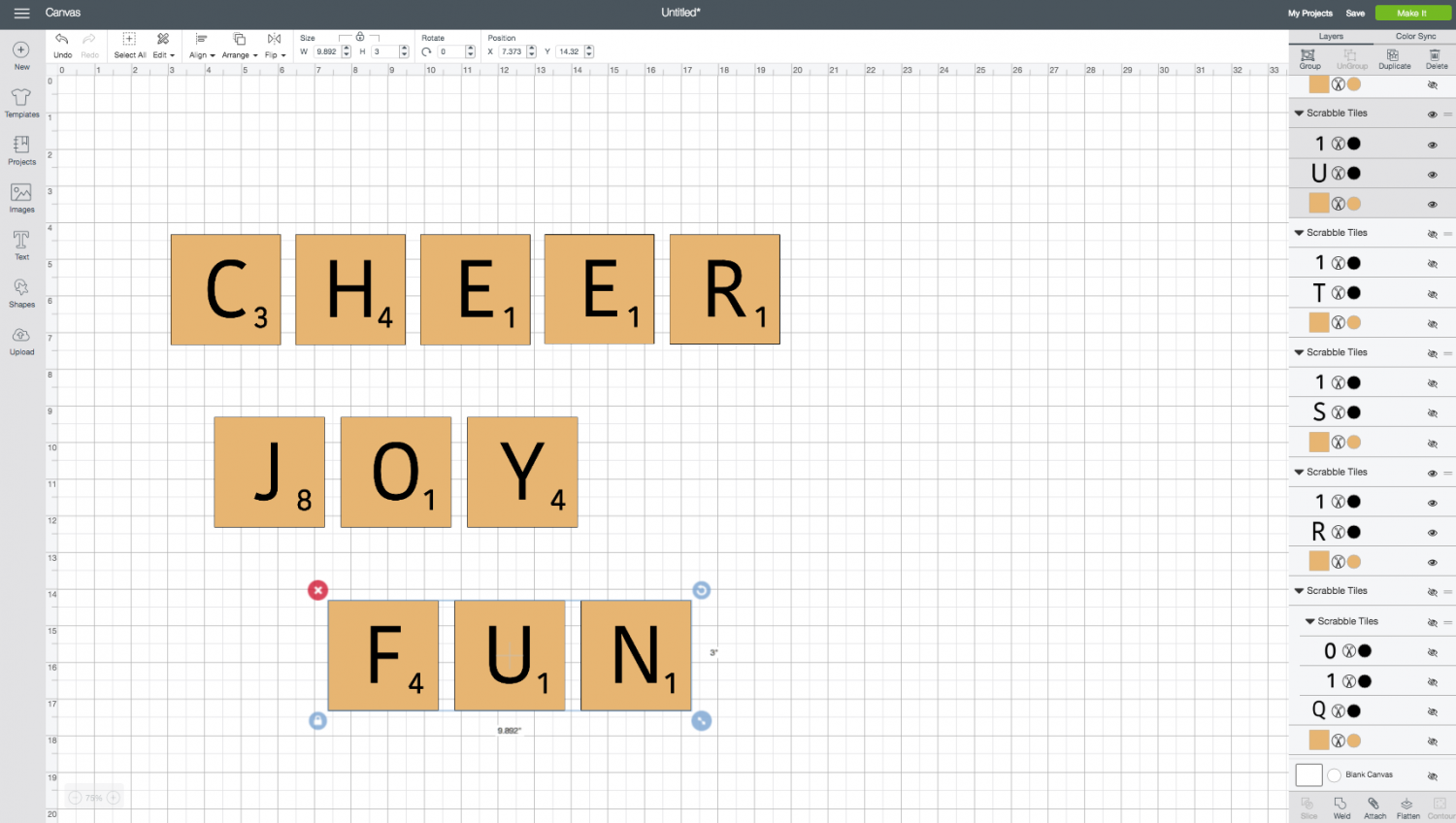1456x823 pixels.
Task: Hide the U letter layer
Action: click(x=1434, y=174)
